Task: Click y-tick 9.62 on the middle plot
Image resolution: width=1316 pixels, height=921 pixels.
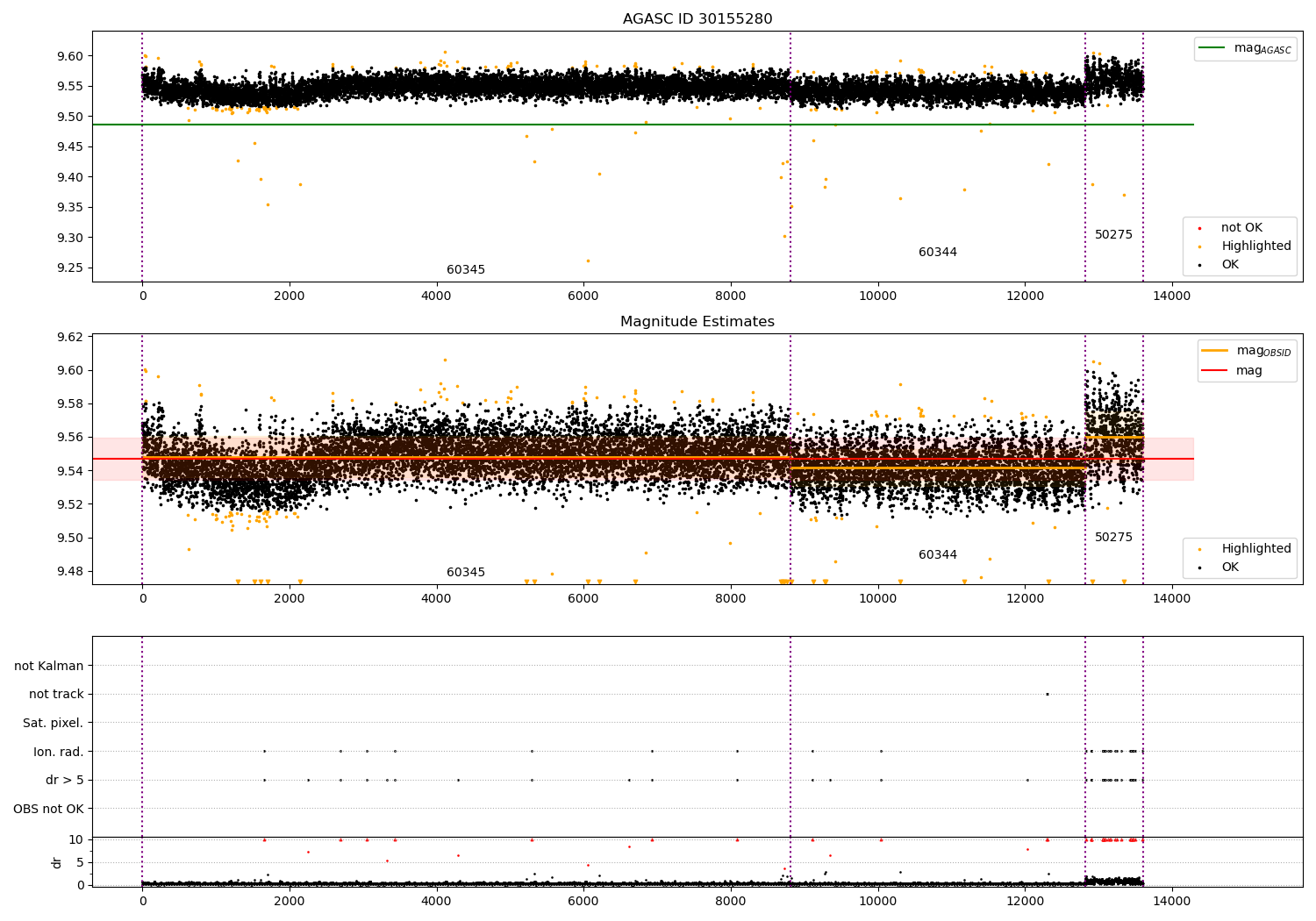Action: pos(68,337)
